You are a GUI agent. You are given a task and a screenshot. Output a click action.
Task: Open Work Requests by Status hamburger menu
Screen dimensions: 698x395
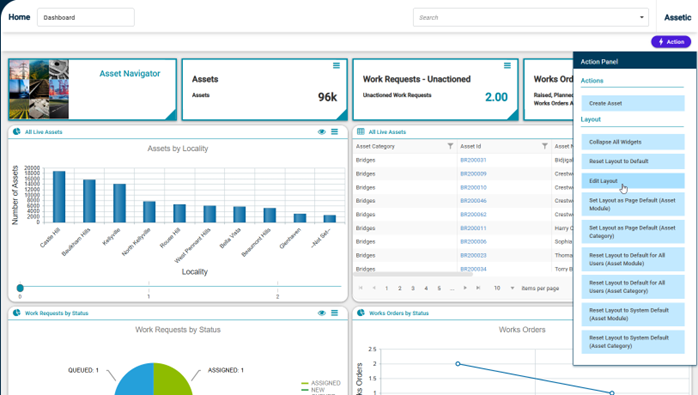click(x=334, y=313)
